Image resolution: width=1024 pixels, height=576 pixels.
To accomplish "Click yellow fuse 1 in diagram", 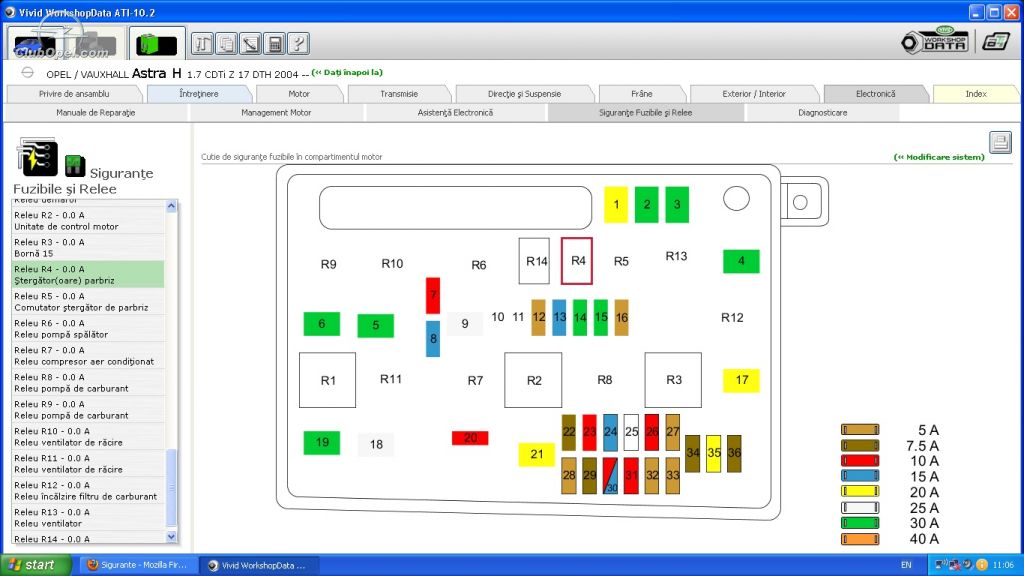I will click(616, 204).
